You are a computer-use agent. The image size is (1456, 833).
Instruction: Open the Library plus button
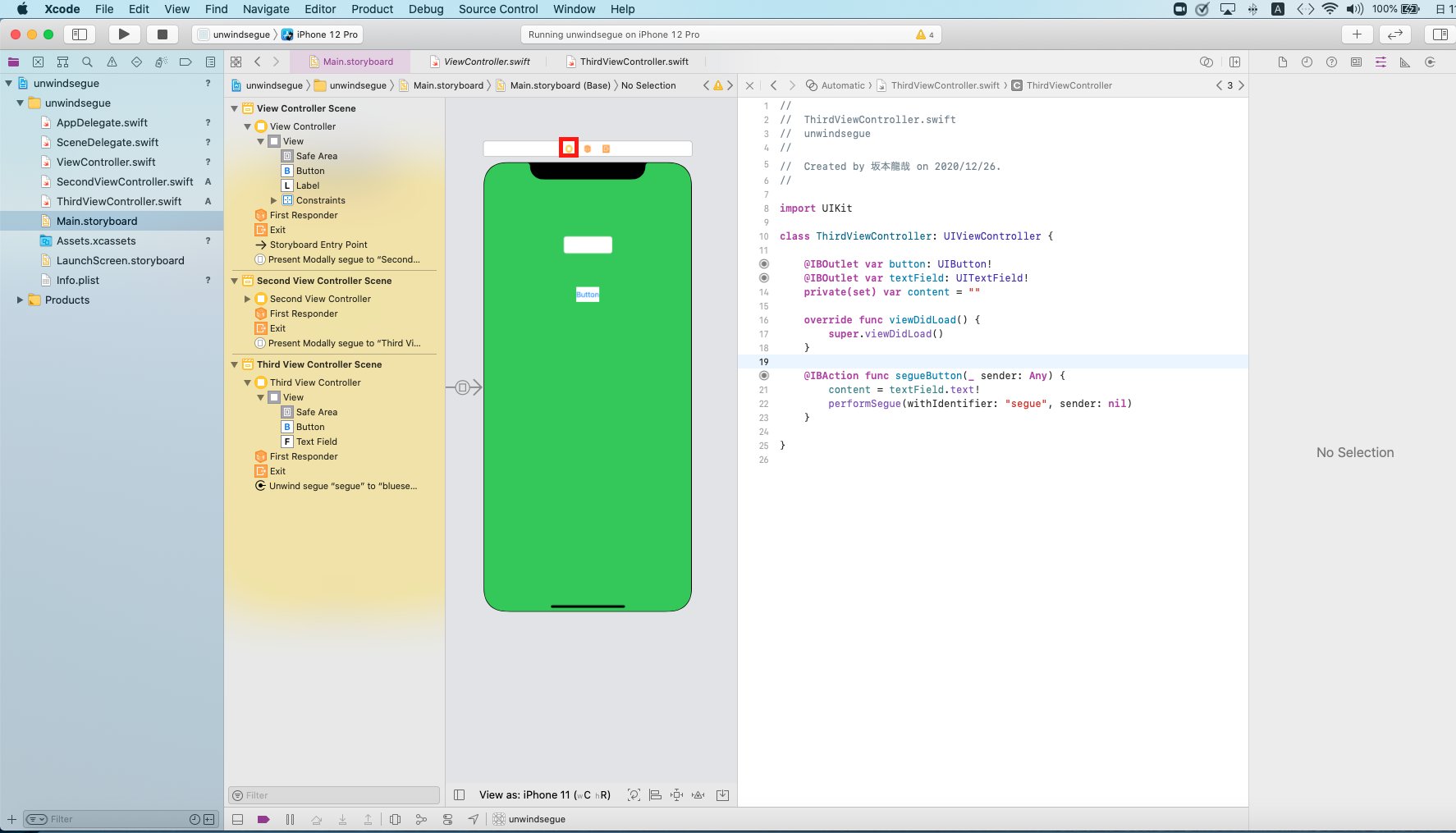(1357, 34)
